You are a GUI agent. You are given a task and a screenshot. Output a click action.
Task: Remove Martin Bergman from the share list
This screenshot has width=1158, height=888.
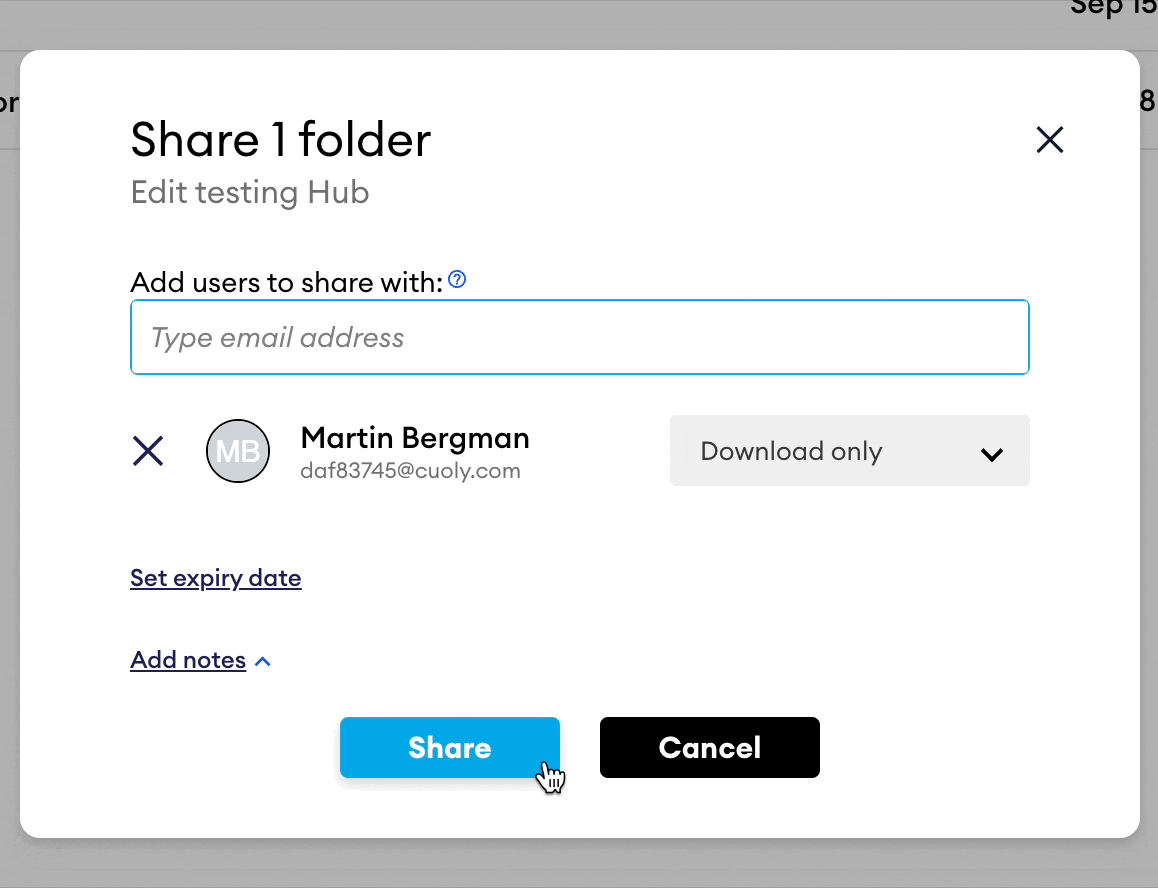point(148,451)
